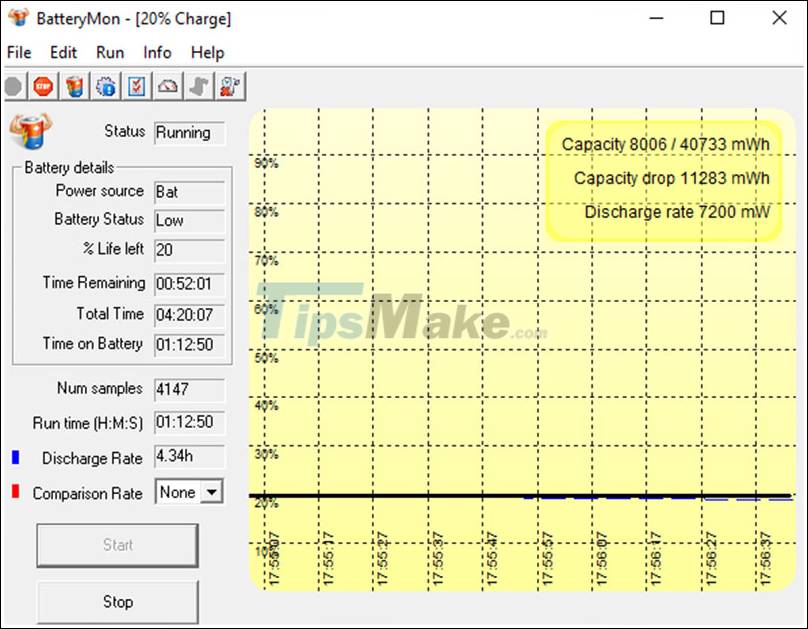Select the speedometer gauge toolbar icon
This screenshot has height=629, width=808.
point(167,87)
